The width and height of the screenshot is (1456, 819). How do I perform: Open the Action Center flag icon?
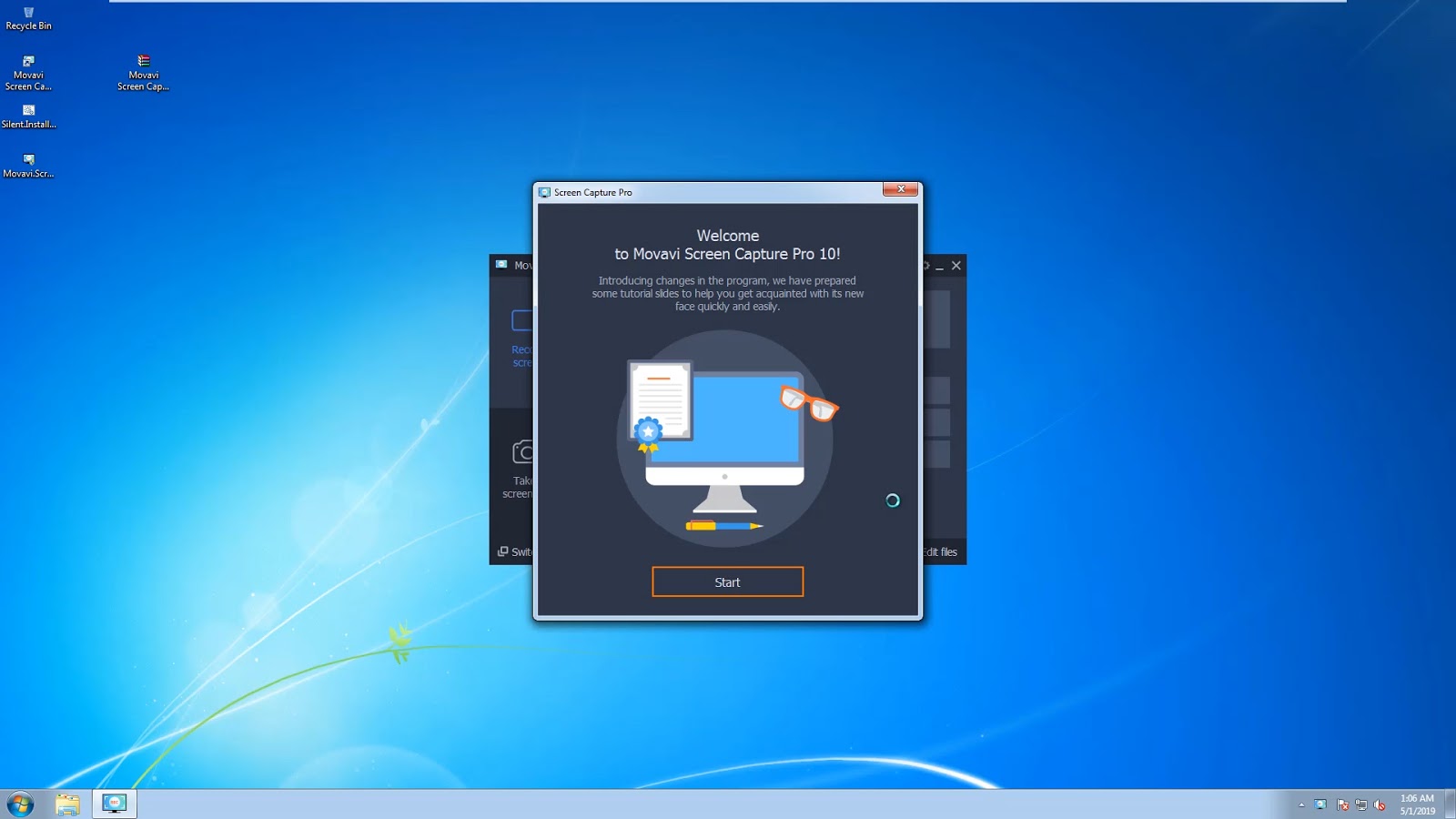tap(1342, 805)
